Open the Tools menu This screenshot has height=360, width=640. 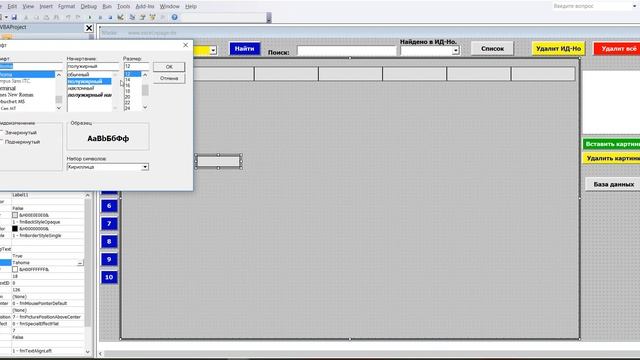pos(124,7)
